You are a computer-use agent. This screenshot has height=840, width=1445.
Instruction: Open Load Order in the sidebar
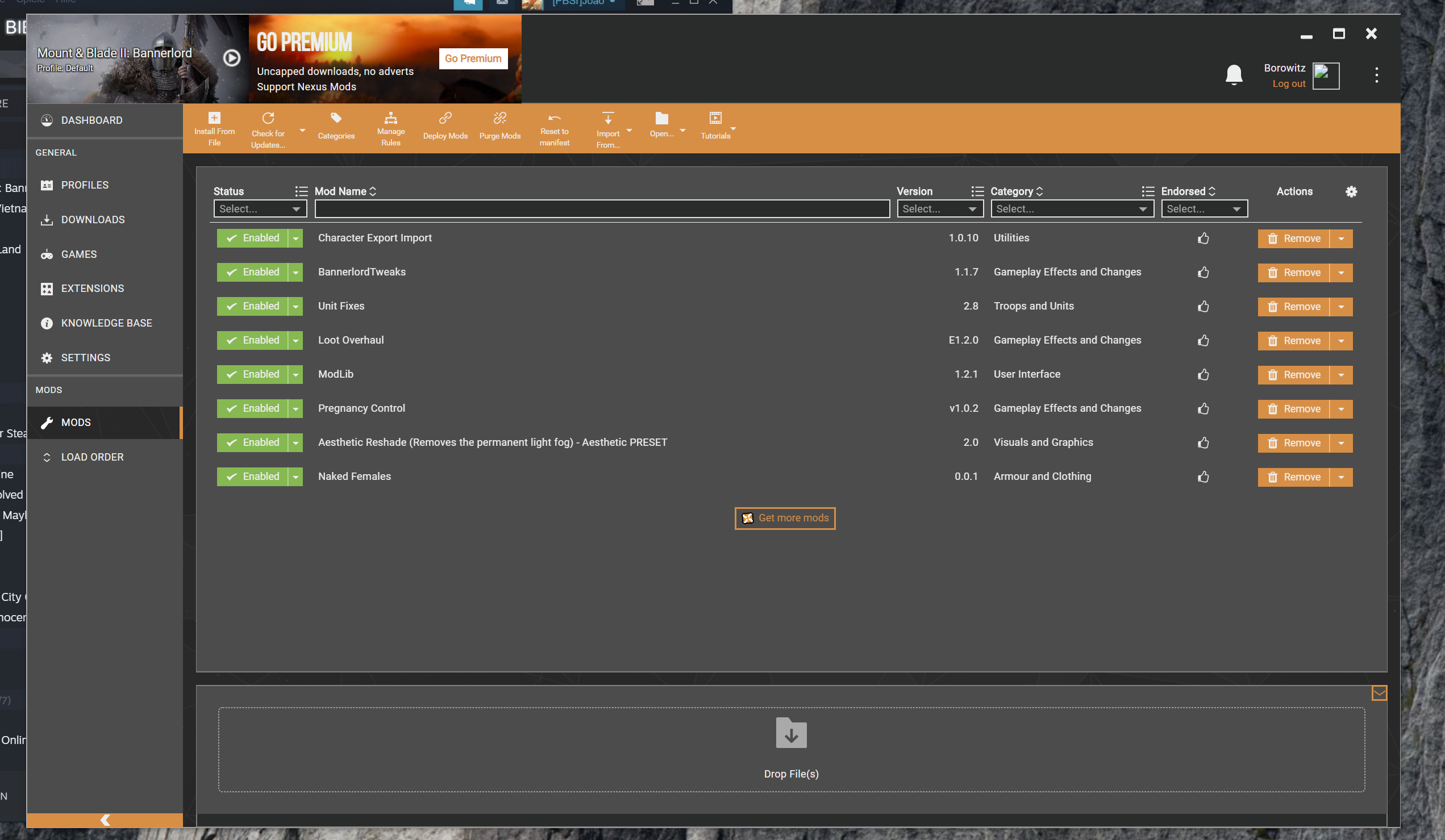click(105, 457)
